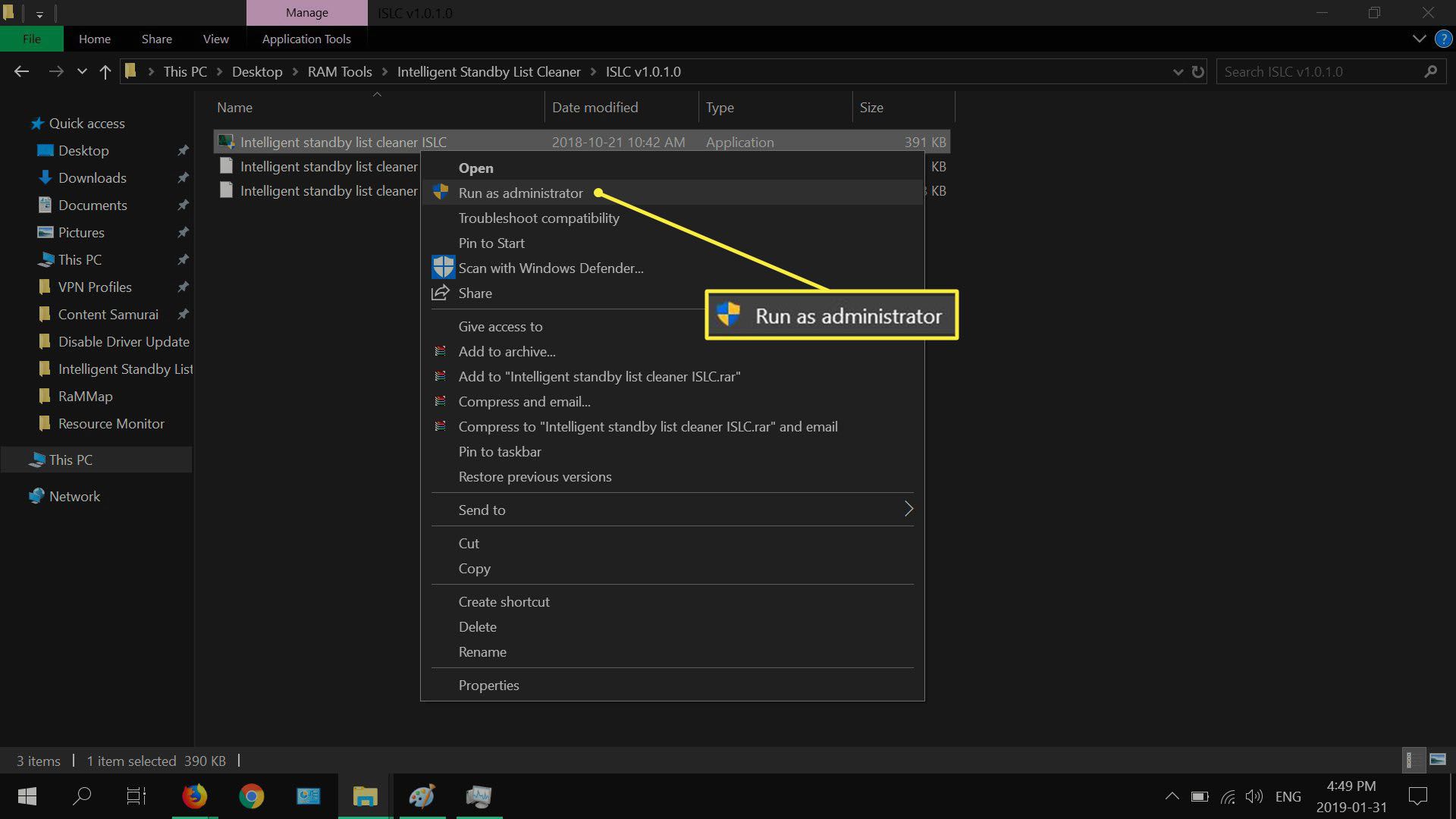Choose Troubleshoot compatibility

[x=672, y=218]
